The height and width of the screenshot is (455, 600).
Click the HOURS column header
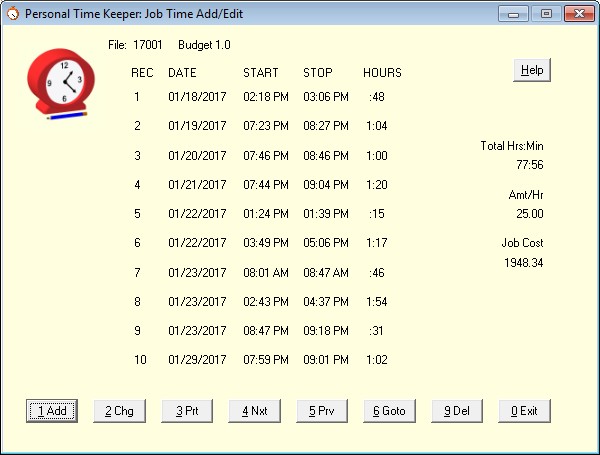382,73
